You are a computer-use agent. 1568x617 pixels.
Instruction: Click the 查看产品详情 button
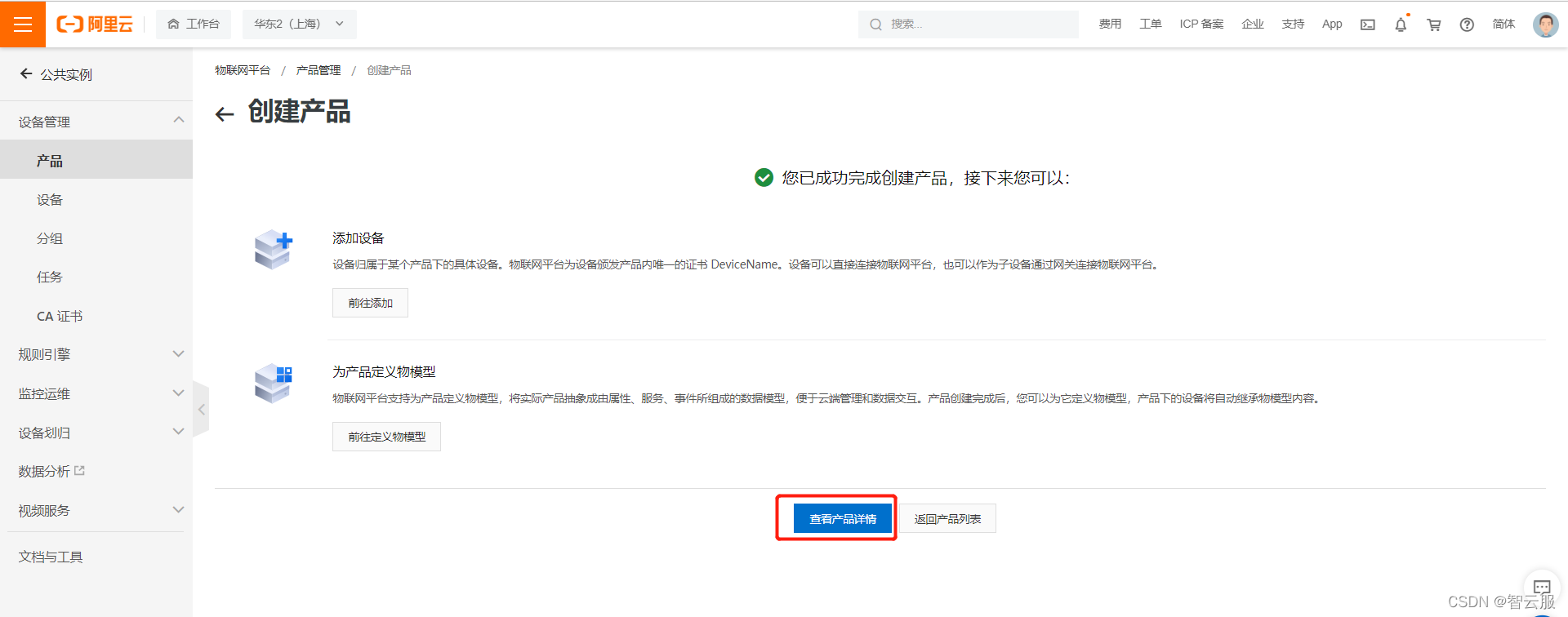click(843, 518)
